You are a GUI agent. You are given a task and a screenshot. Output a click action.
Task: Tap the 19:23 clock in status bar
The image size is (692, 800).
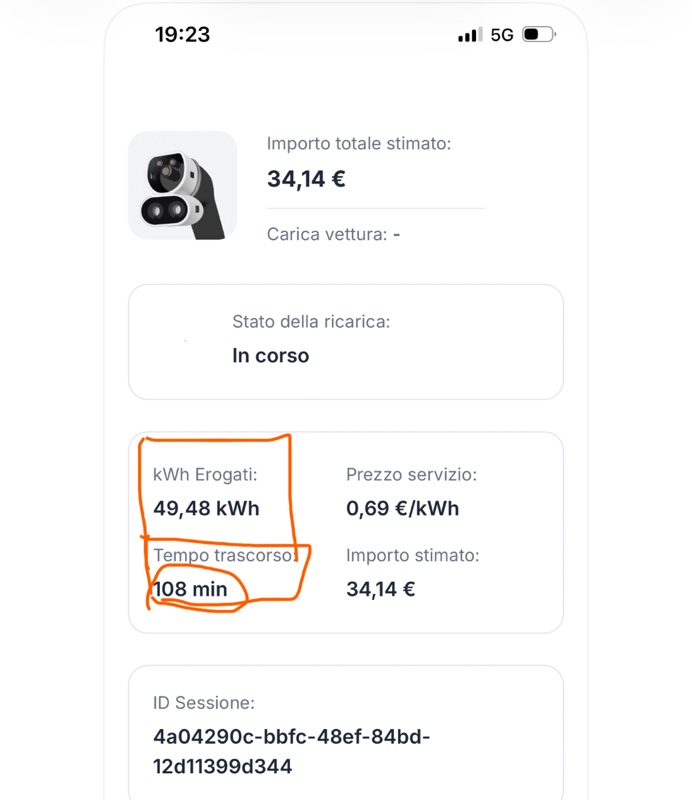[182, 35]
